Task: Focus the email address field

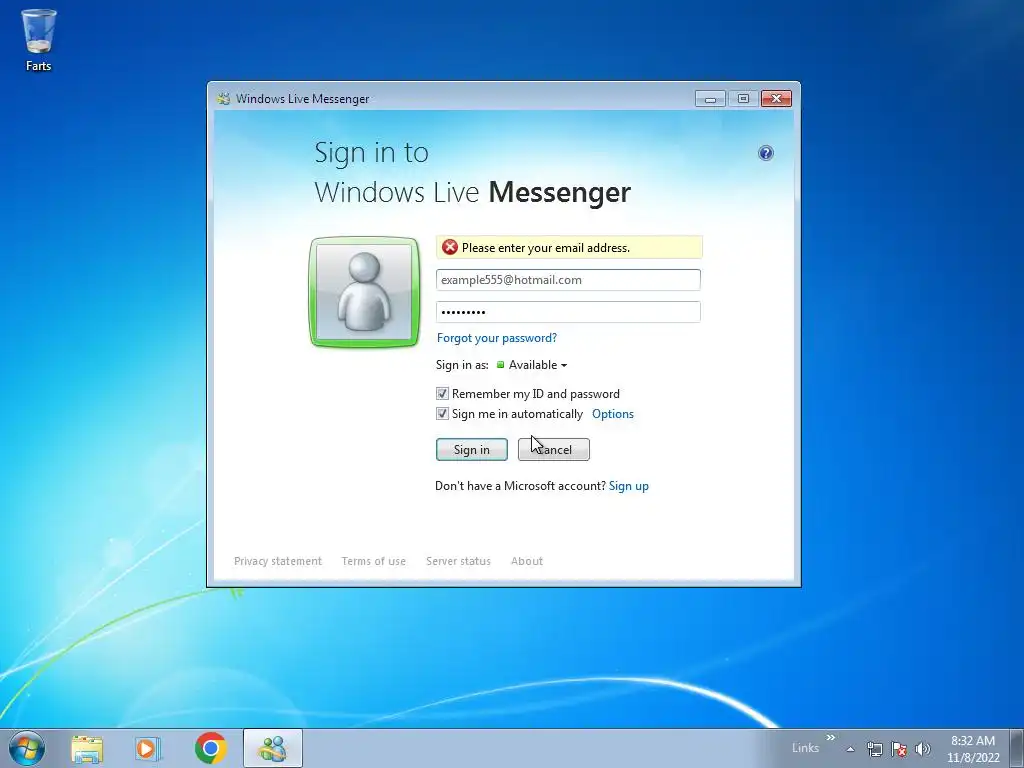Action: coord(568,280)
